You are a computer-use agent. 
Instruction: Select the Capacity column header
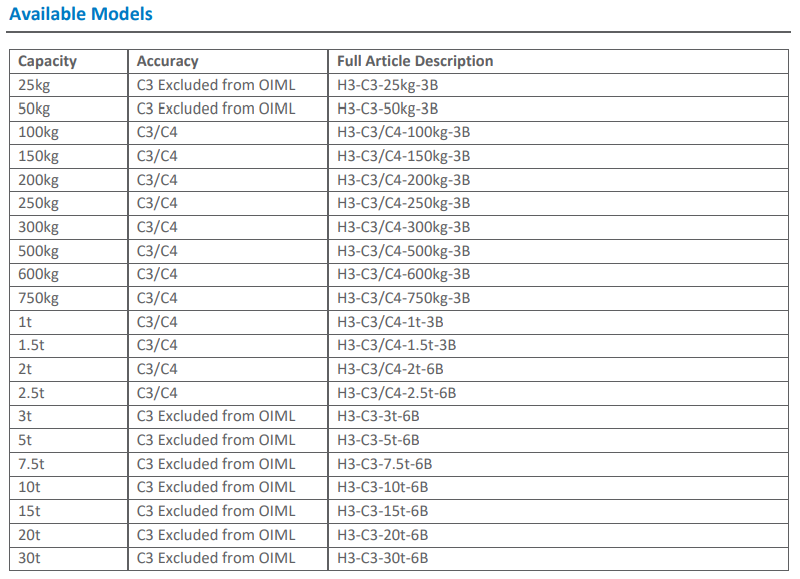47,61
